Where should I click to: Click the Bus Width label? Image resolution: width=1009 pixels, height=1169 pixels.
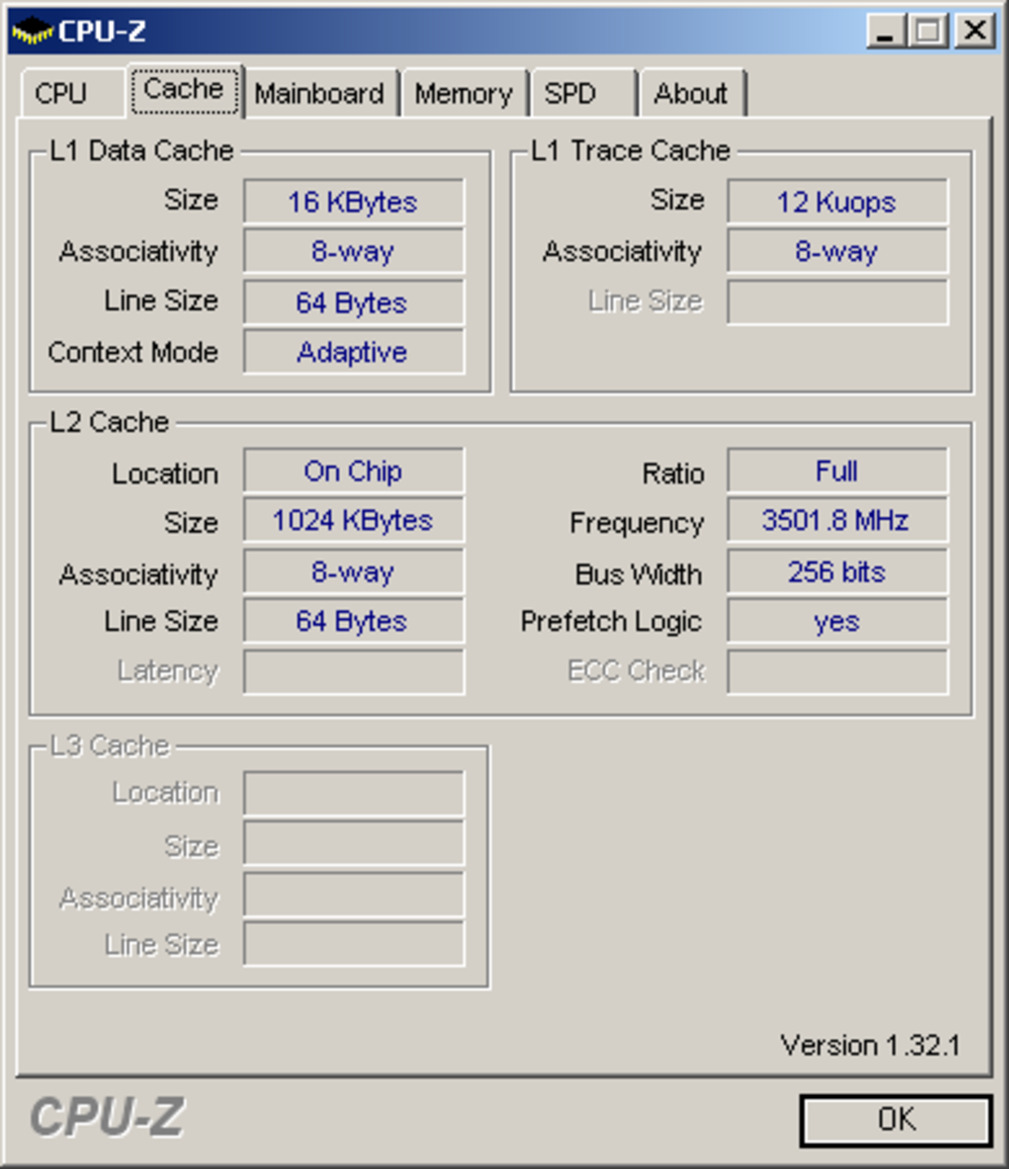point(638,573)
